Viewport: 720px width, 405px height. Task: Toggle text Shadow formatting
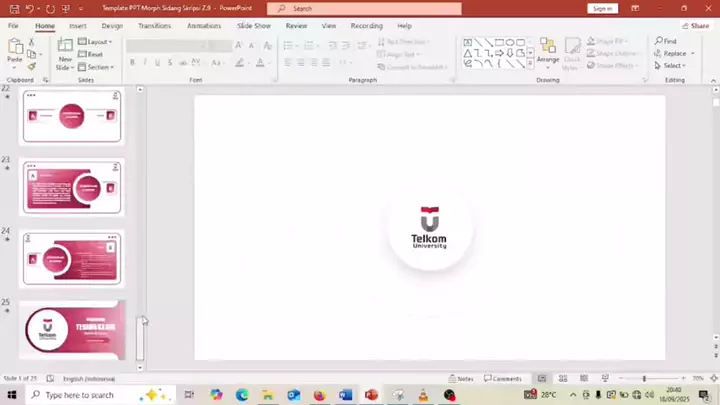point(170,62)
